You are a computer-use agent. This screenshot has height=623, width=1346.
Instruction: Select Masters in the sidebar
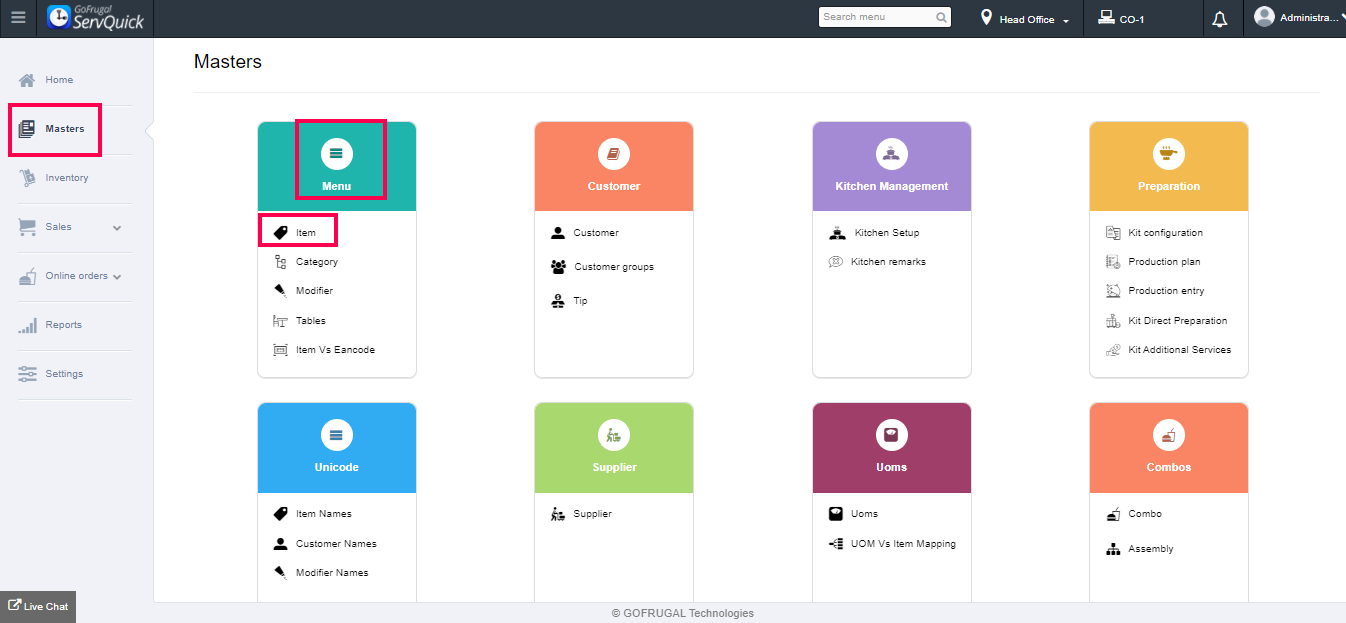click(x=65, y=129)
